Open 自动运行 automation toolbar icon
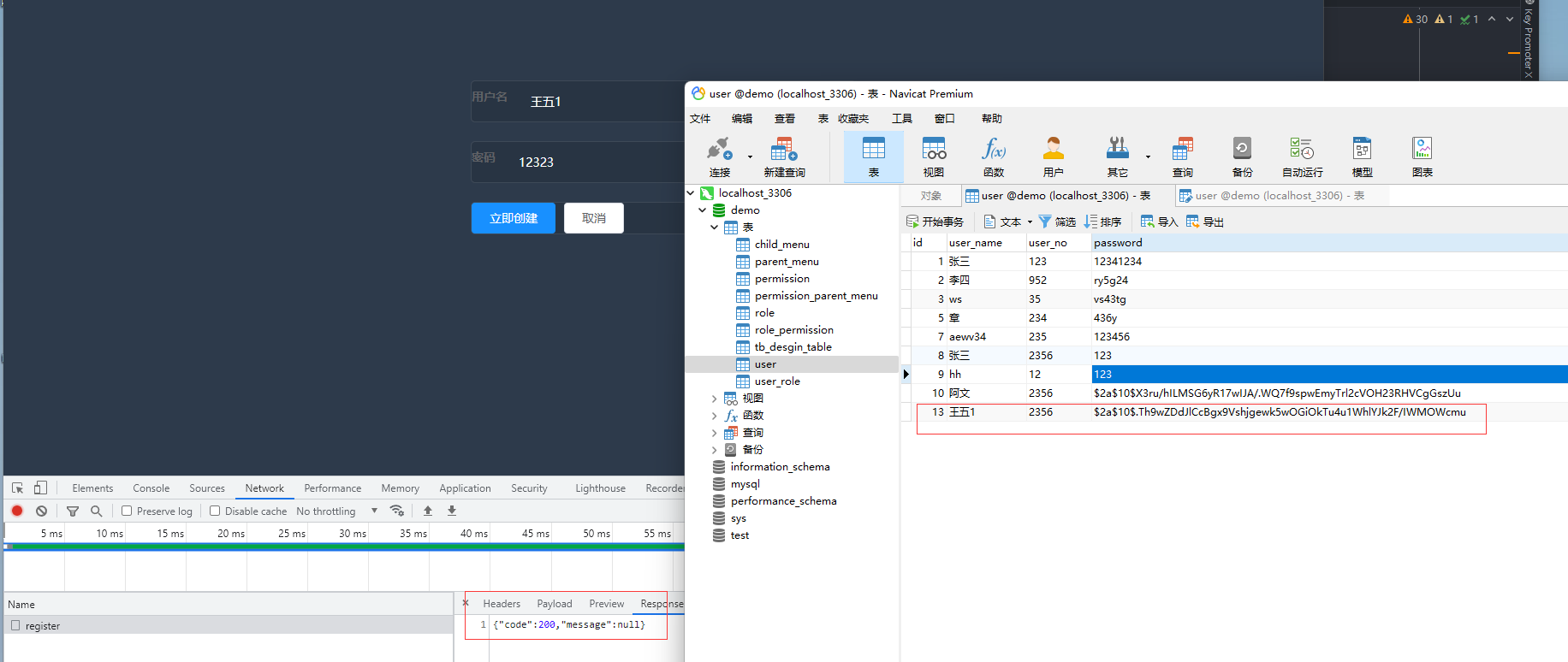This screenshot has width=1568, height=662. (x=1302, y=150)
